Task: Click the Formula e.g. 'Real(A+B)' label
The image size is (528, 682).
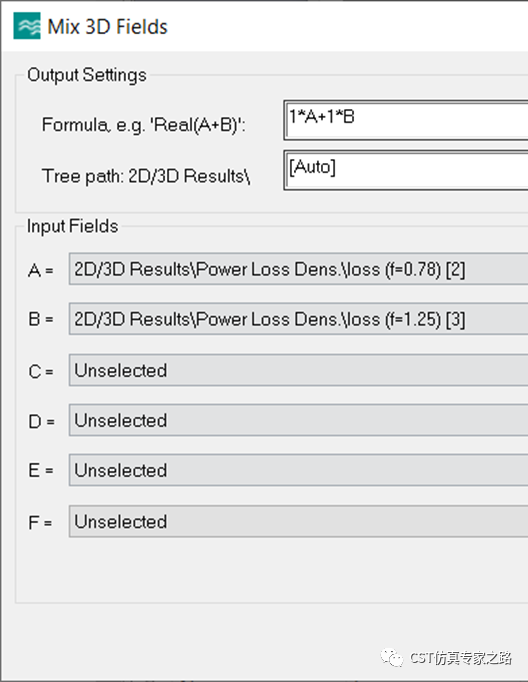Action: tap(144, 125)
